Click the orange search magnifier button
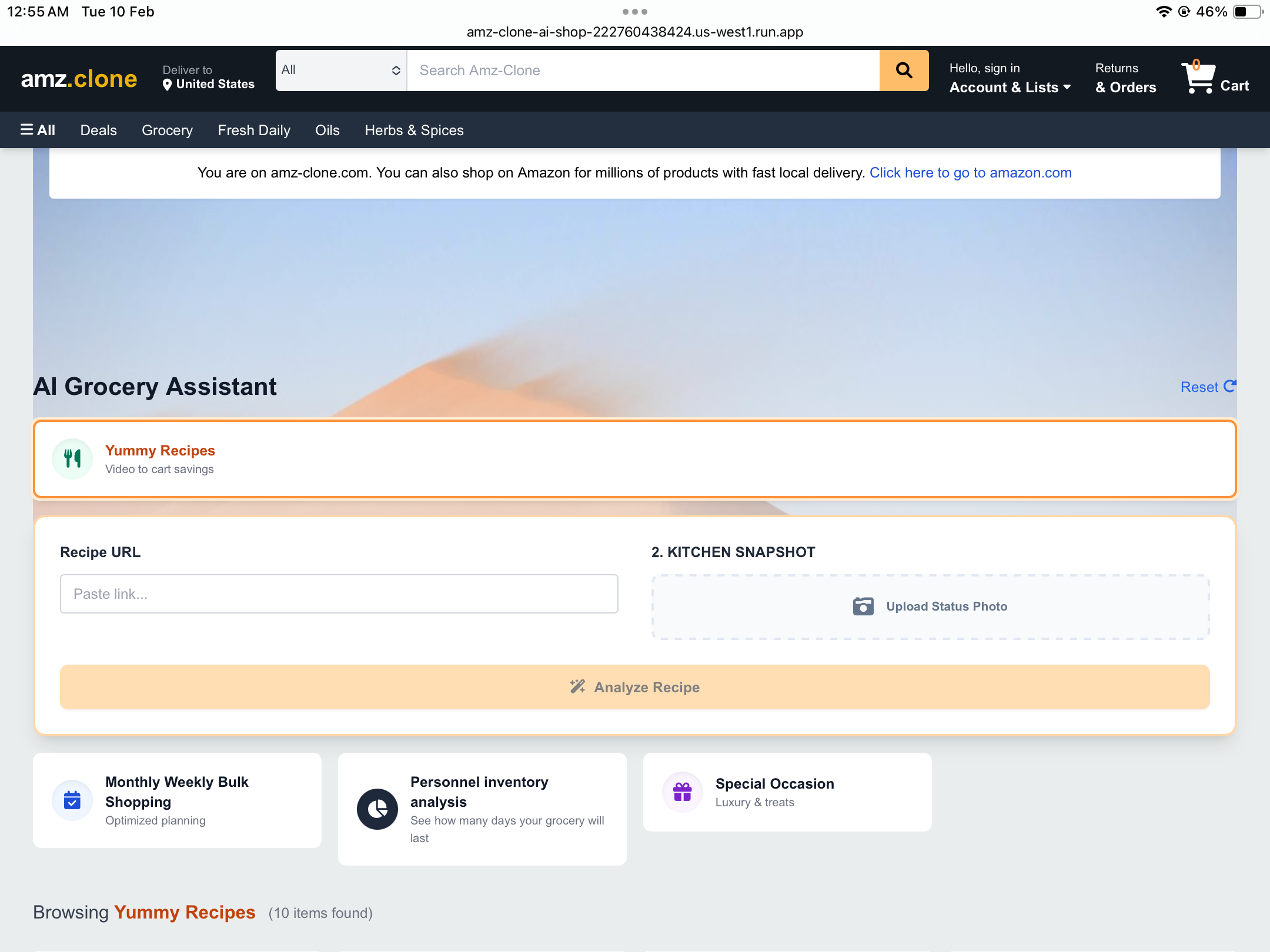 tap(904, 71)
